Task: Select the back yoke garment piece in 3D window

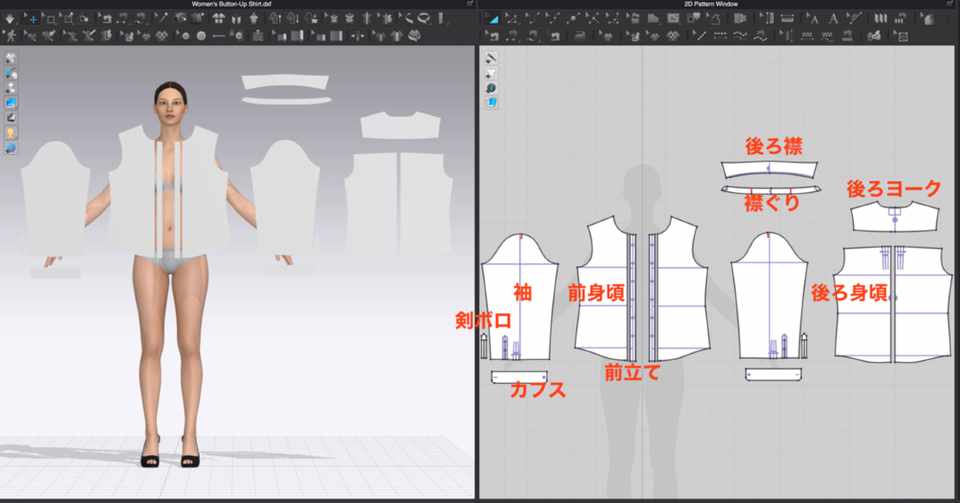Action: point(400,125)
